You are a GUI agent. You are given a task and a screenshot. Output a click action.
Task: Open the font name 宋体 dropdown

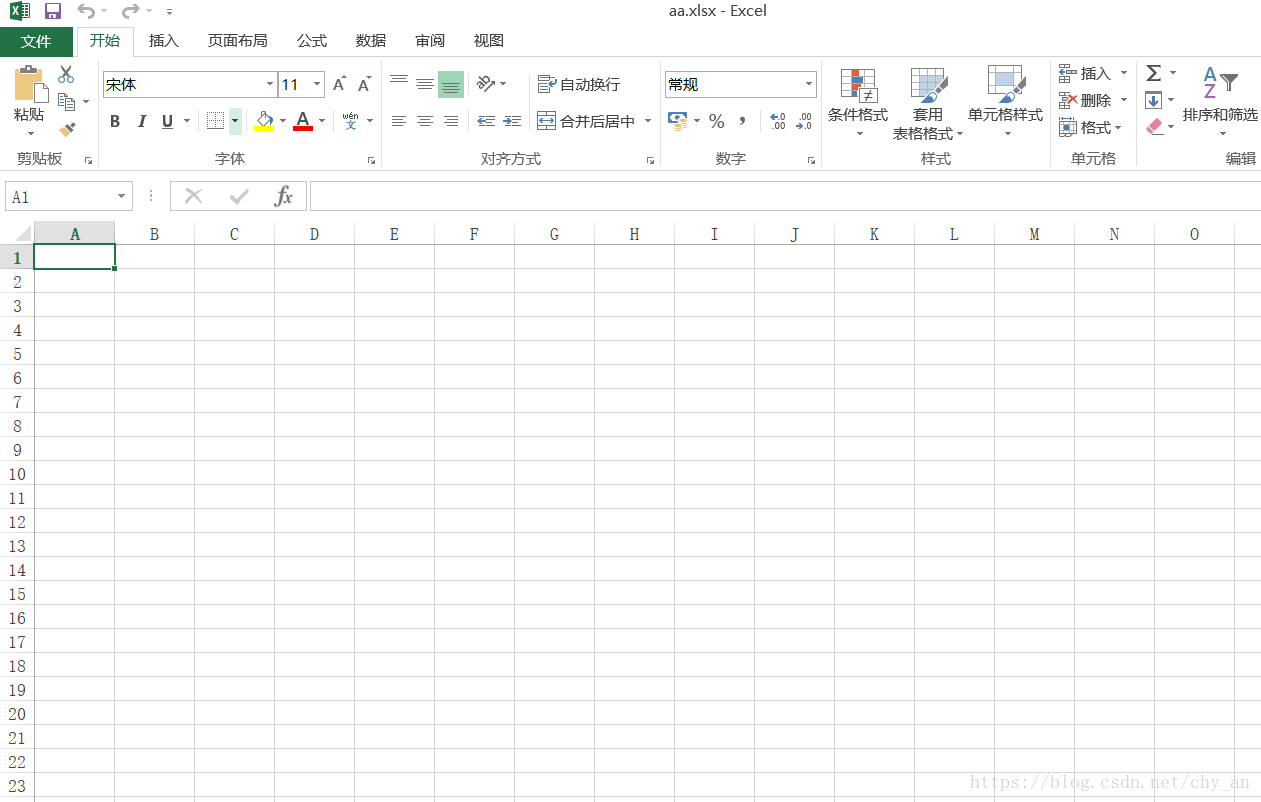pyautogui.click(x=270, y=85)
